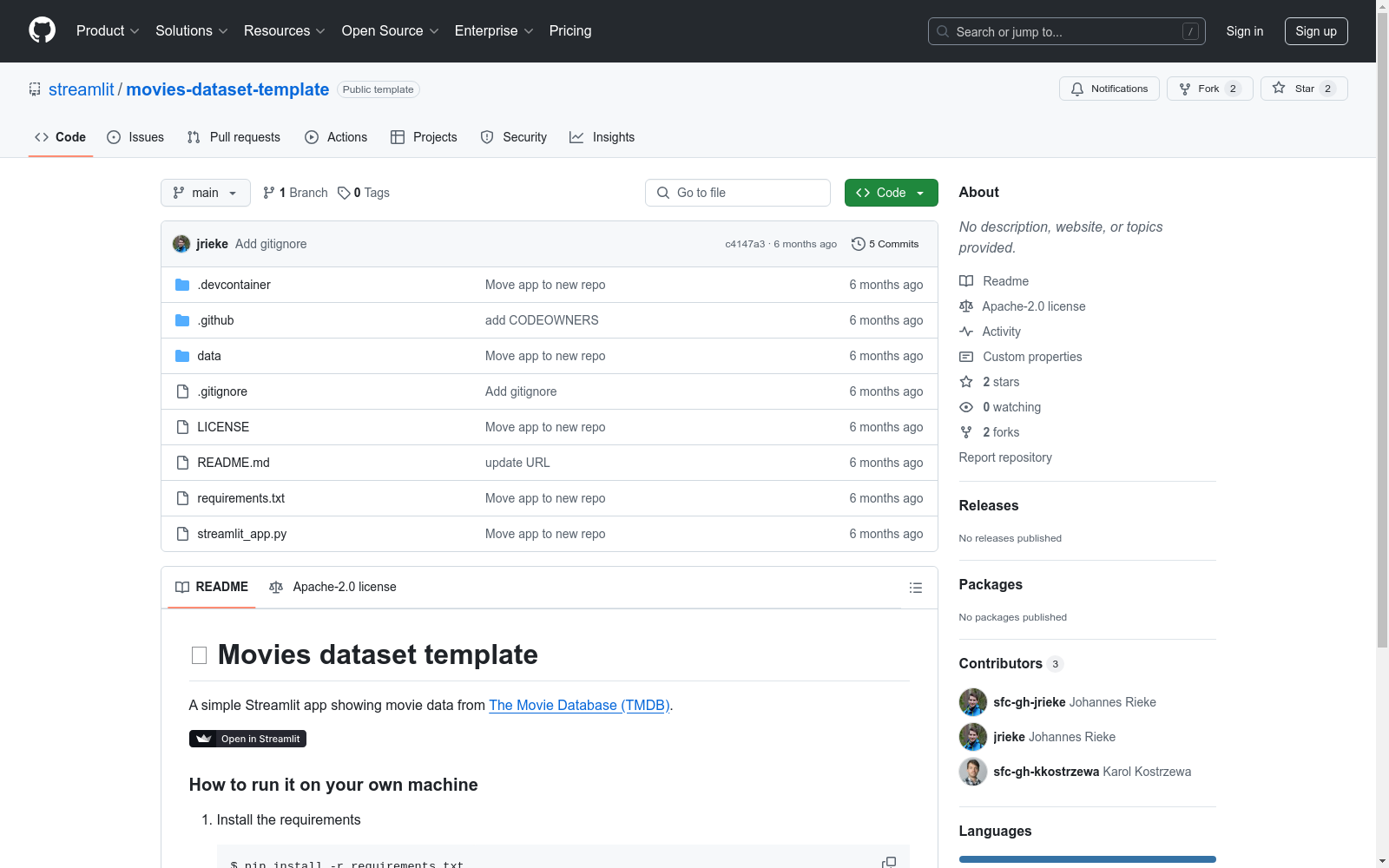
Task: Open the Pricing page
Action: pos(570,31)
